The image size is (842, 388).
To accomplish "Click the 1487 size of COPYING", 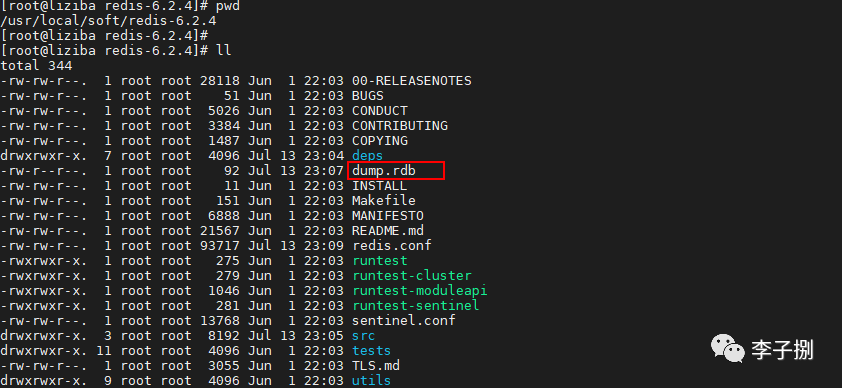I will (224, 141).
